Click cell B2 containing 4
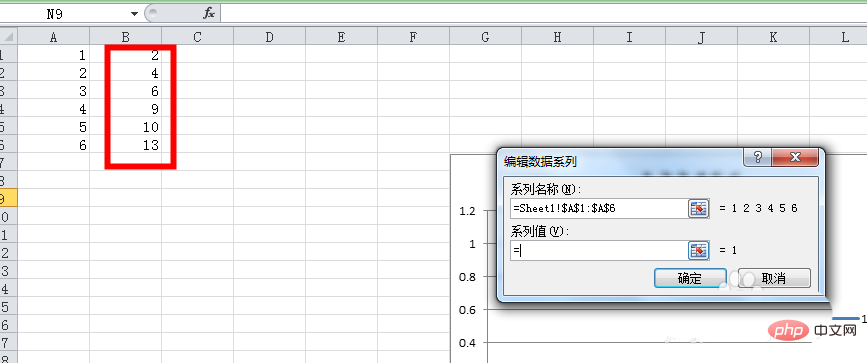 coord(126,72)
